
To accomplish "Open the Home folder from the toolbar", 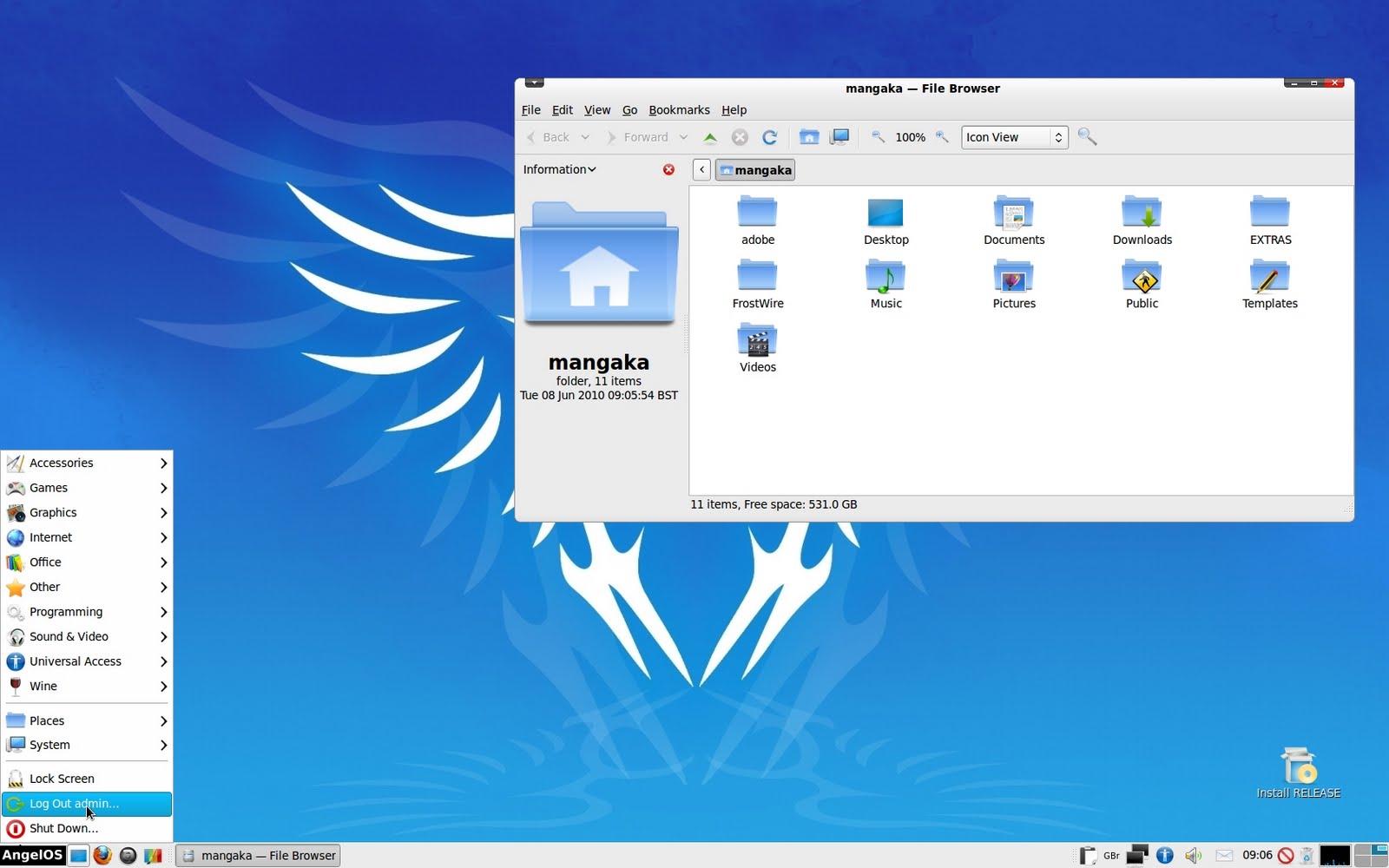I will 810,137.
